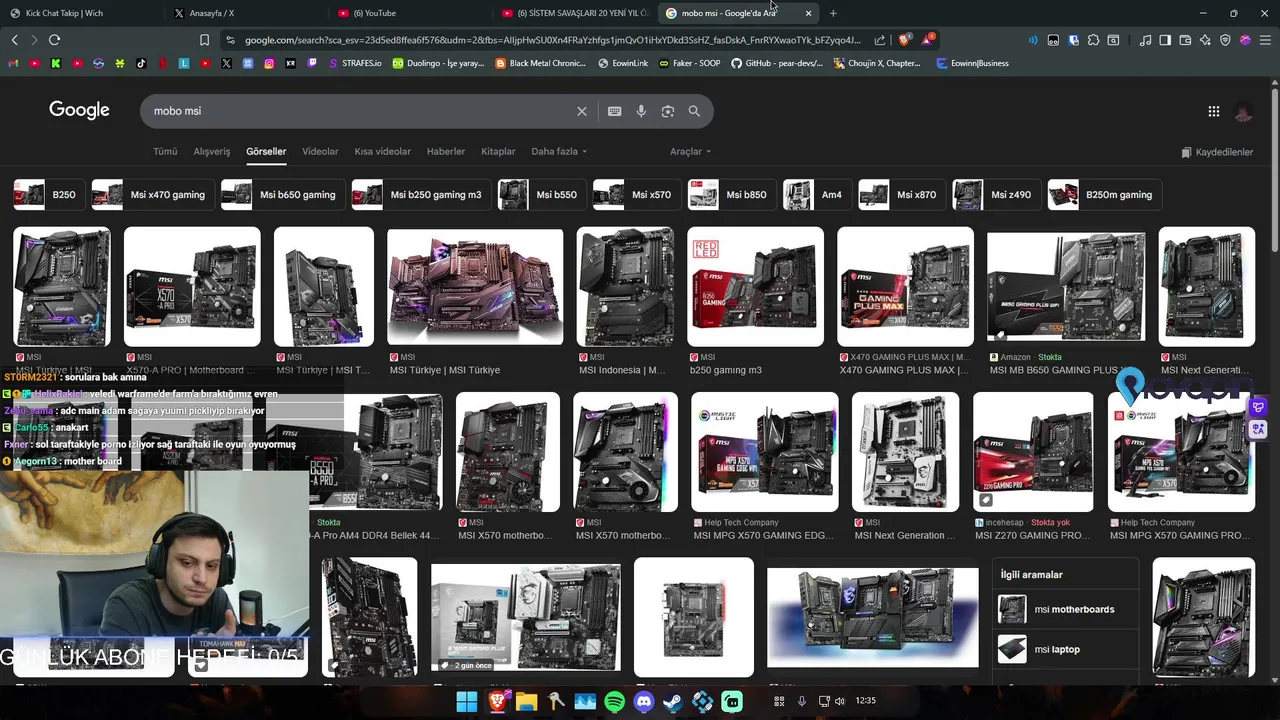
Task: Open related search msi laptop
Action: click(1066, 649)
